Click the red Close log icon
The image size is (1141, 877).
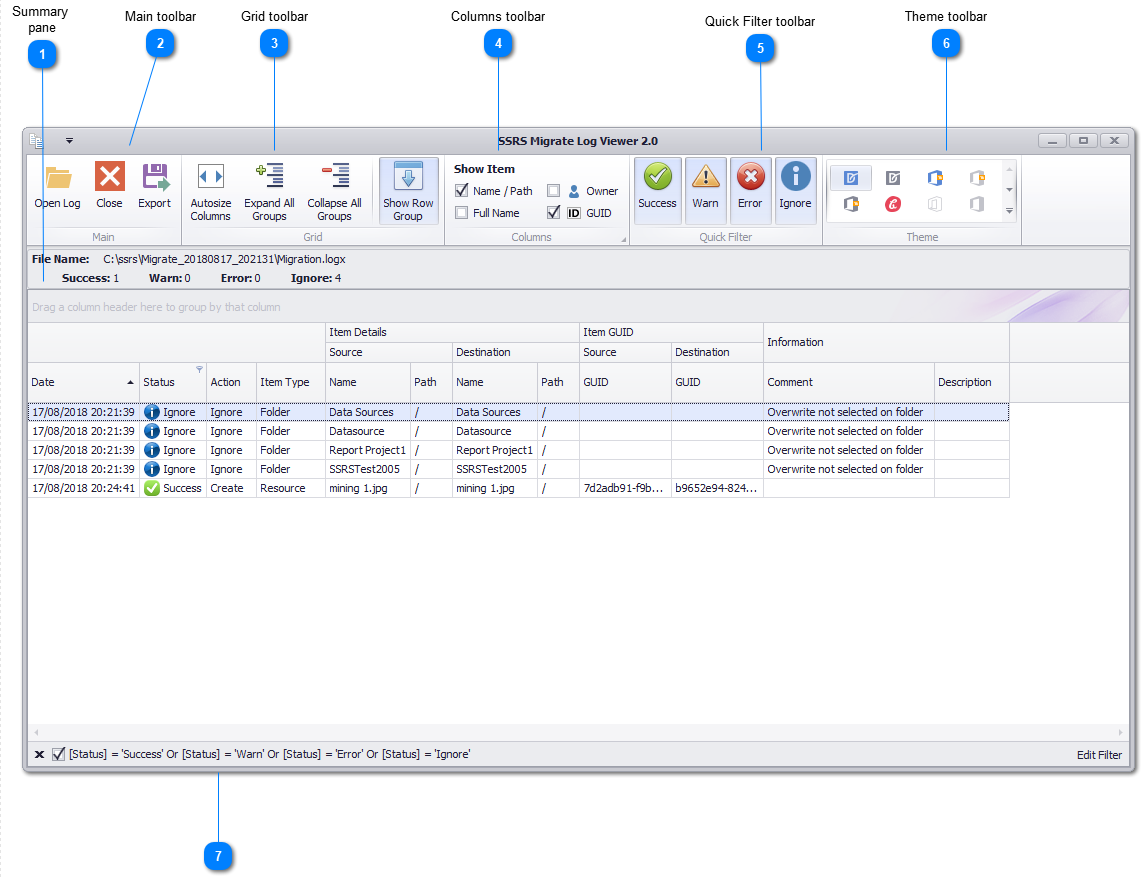[109, 177]
